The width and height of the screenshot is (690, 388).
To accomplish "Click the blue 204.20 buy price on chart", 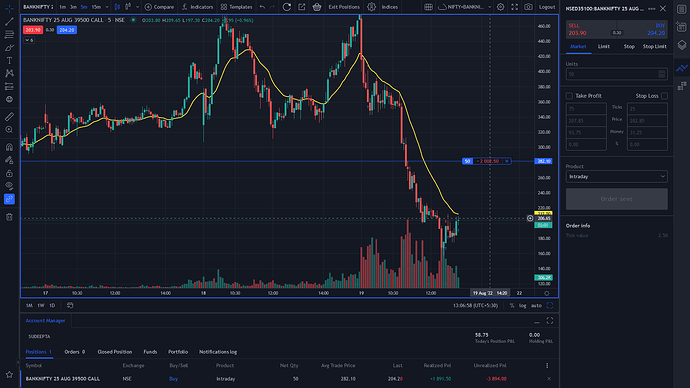I will click(66, 30).
